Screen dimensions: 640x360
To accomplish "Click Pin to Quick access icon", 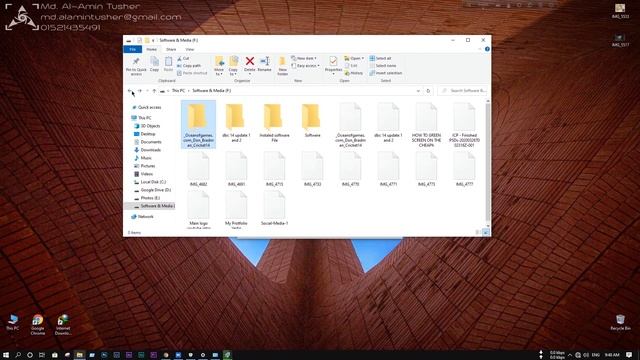I will pos(136,65).
